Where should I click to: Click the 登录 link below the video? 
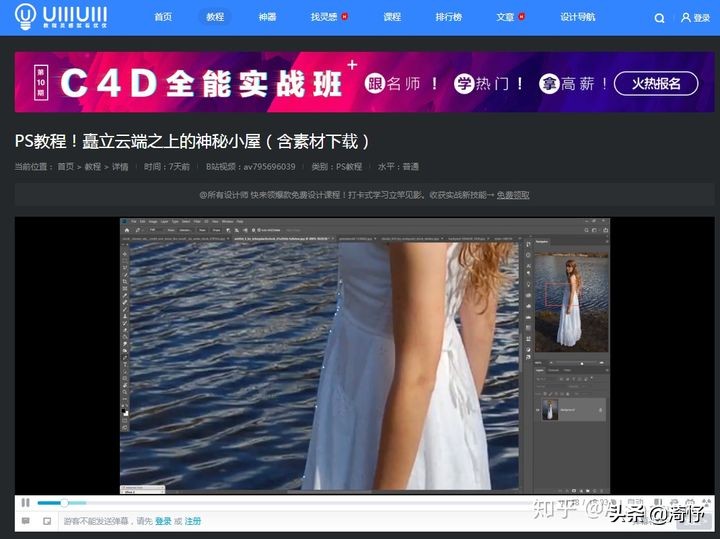tap(163, 521)
